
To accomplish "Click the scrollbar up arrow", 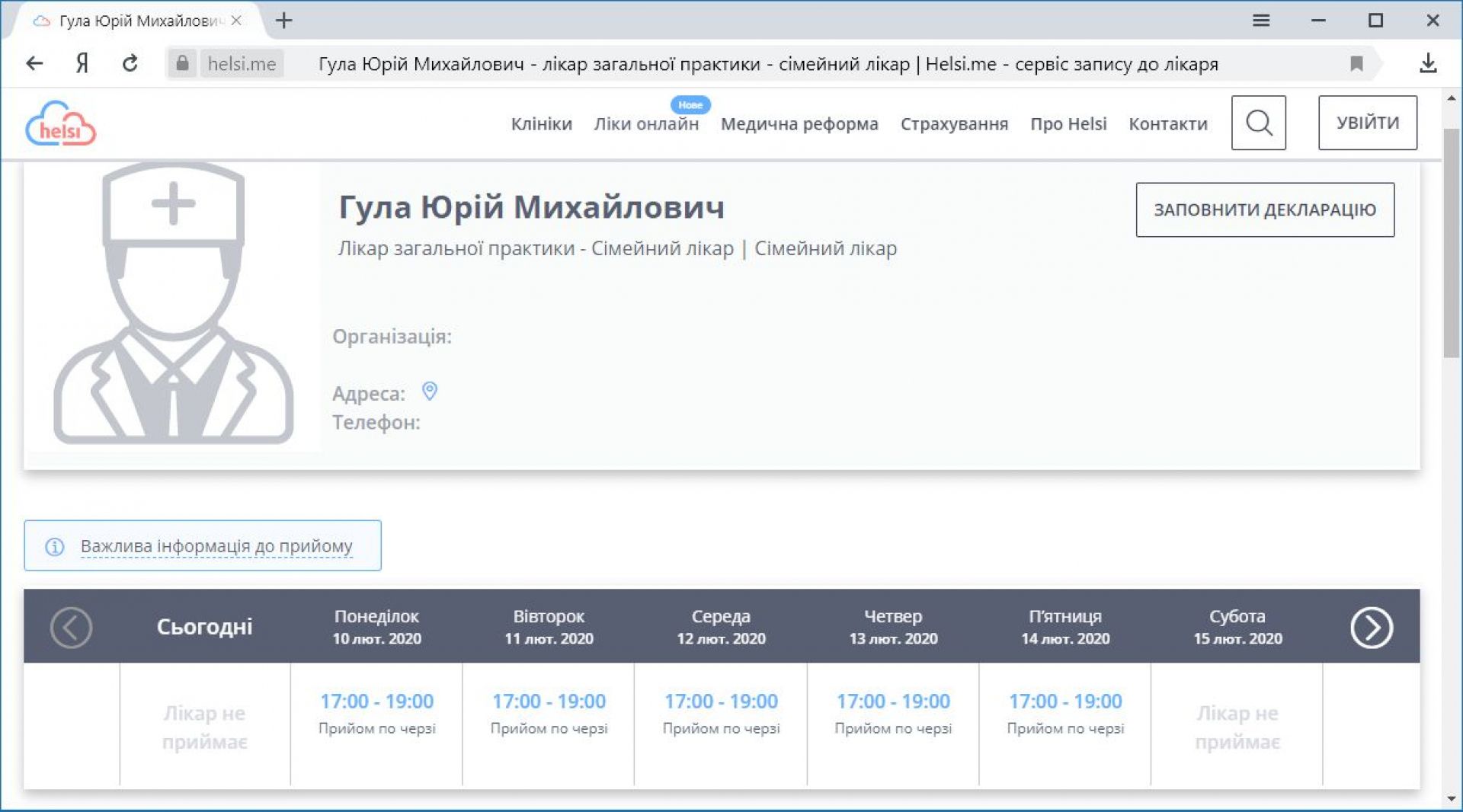I will click(1452, 99).
